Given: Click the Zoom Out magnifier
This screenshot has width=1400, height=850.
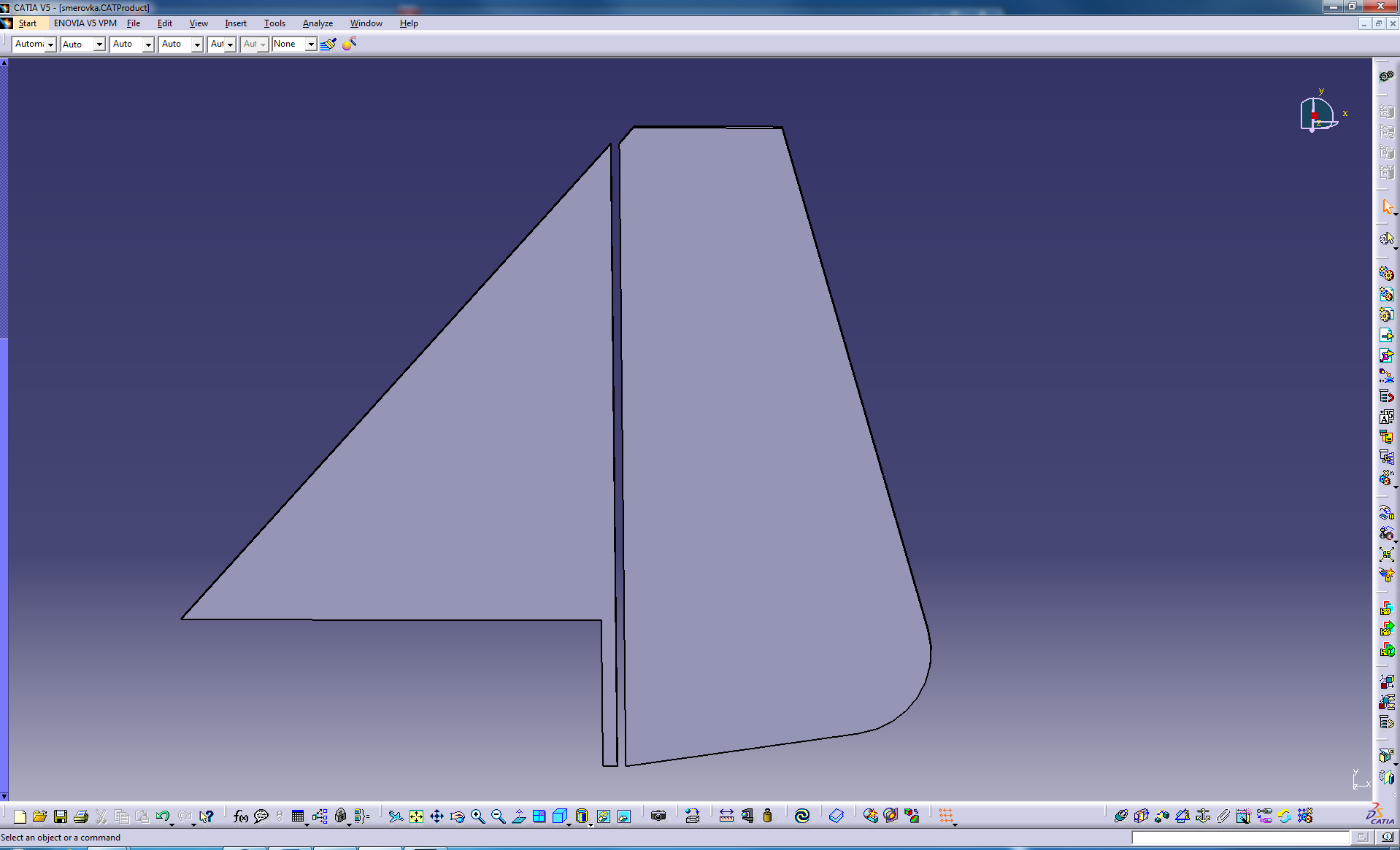Looking at the screenshot, I should point(498,816).
